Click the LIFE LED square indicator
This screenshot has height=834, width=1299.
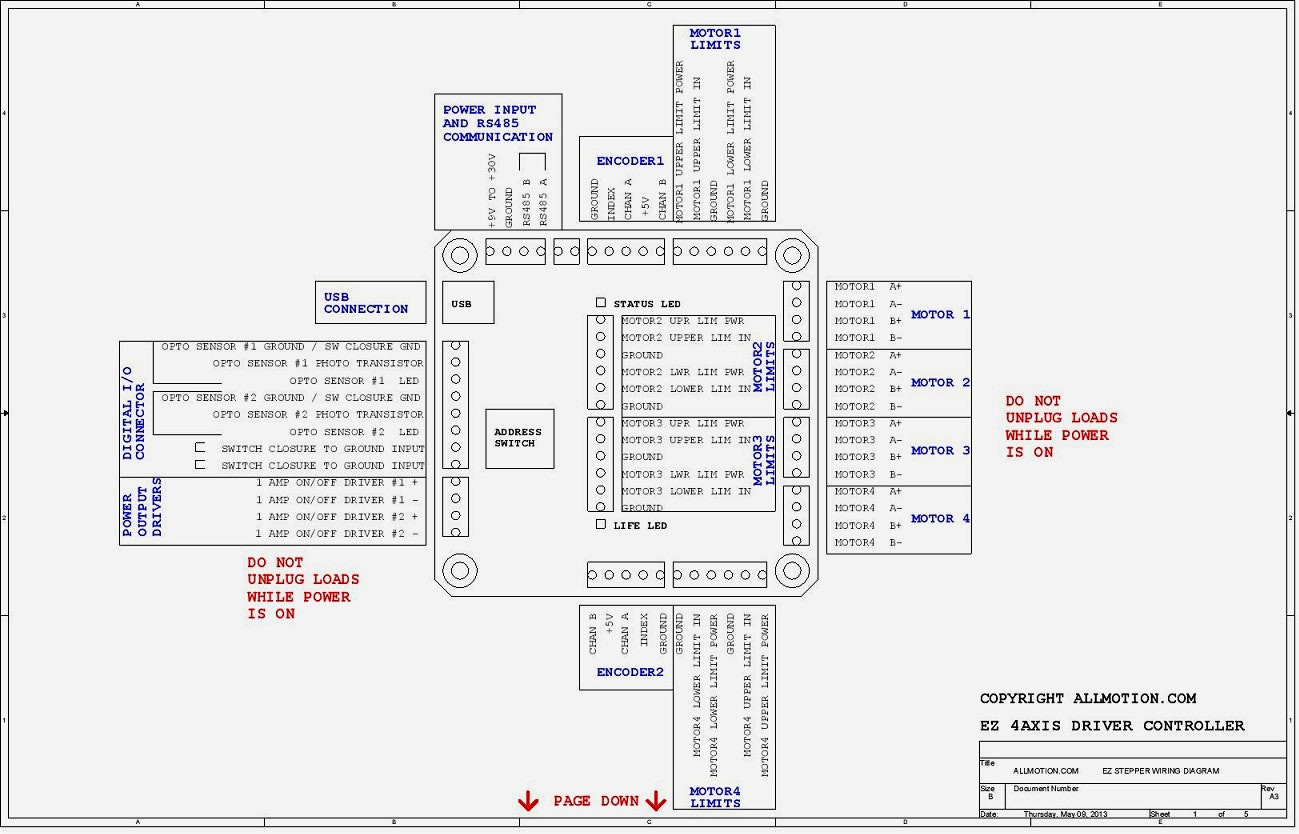(601, 524)
